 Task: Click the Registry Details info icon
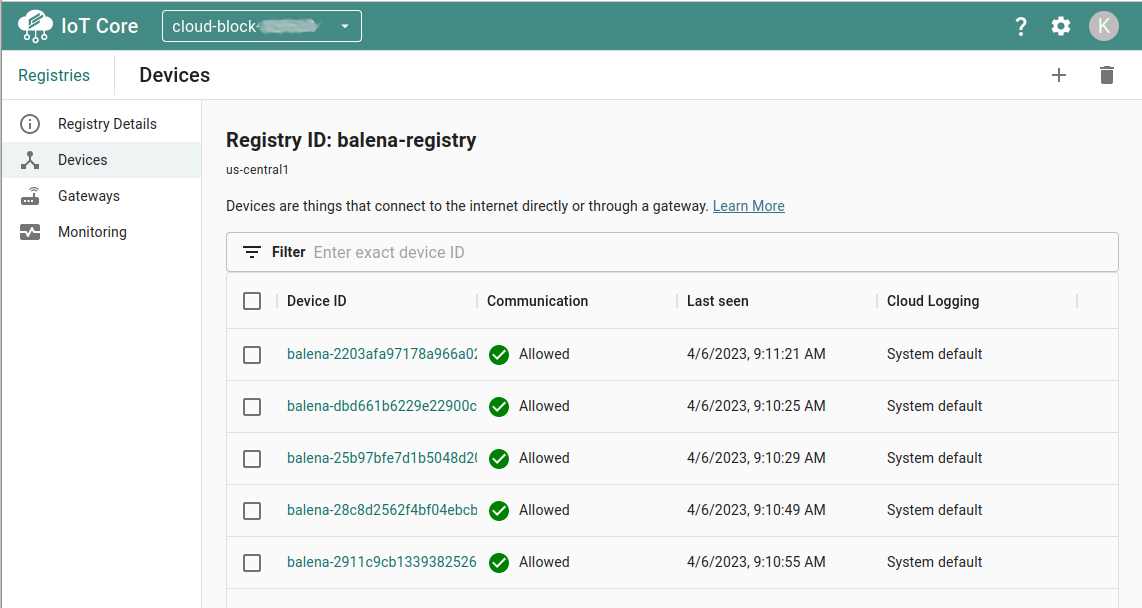click(30, 124)
